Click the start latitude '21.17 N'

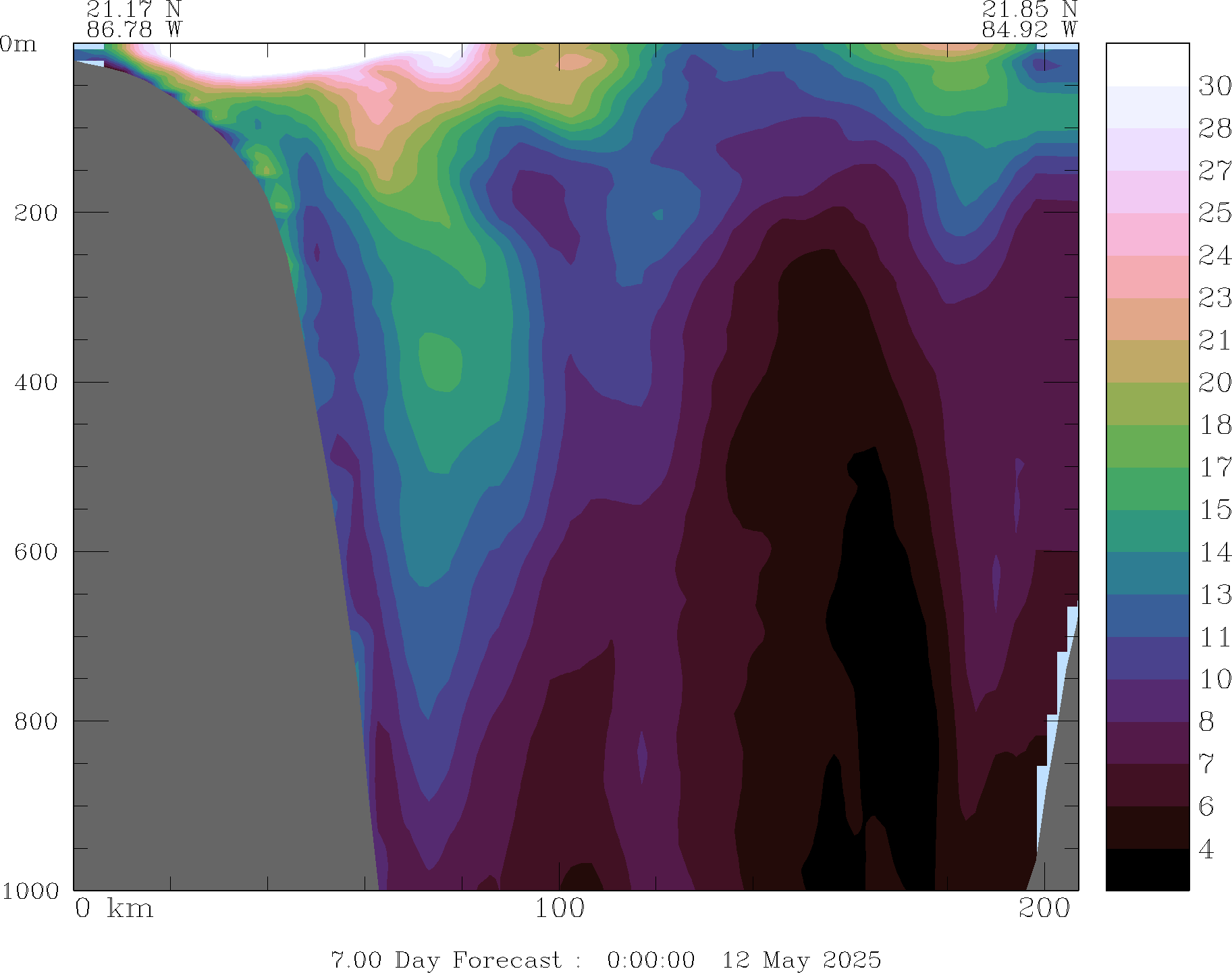(x=134, y=9)
